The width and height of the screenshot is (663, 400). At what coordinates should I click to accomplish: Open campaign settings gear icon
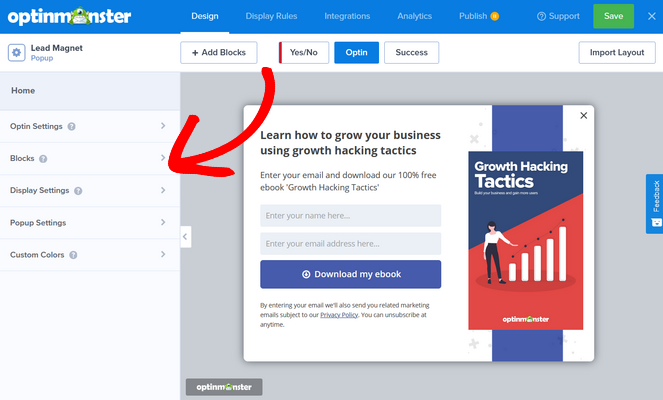pos(16,53)
